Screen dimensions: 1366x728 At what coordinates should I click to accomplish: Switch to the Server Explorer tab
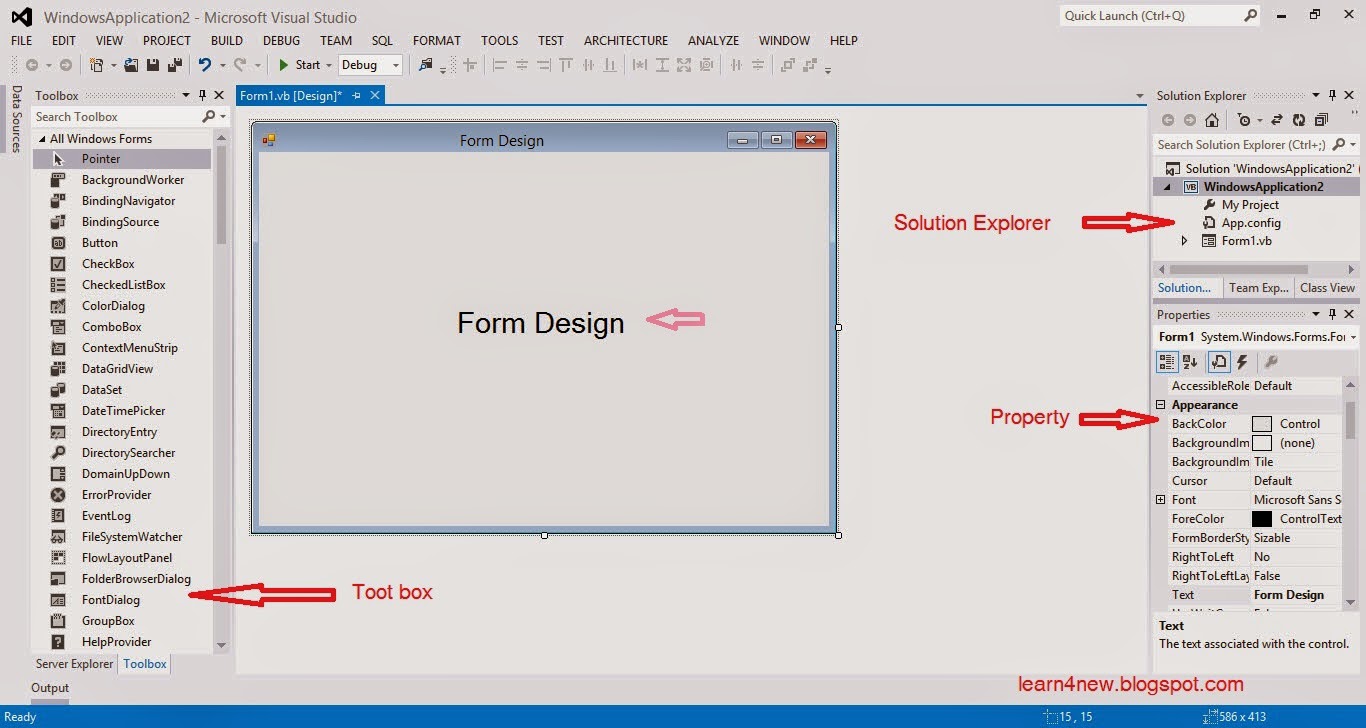tap(73, 663)
